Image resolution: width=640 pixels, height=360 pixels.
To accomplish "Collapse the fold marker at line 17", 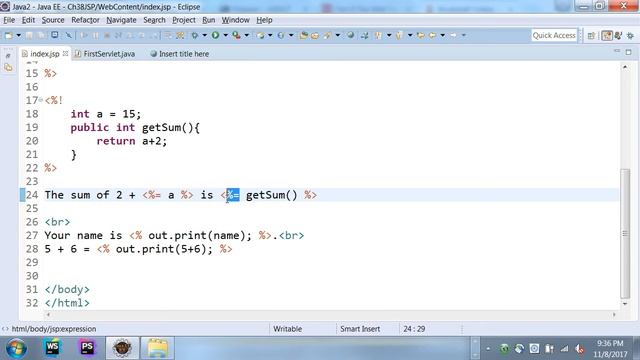I will pyautogui.click(x=41, y=100).
